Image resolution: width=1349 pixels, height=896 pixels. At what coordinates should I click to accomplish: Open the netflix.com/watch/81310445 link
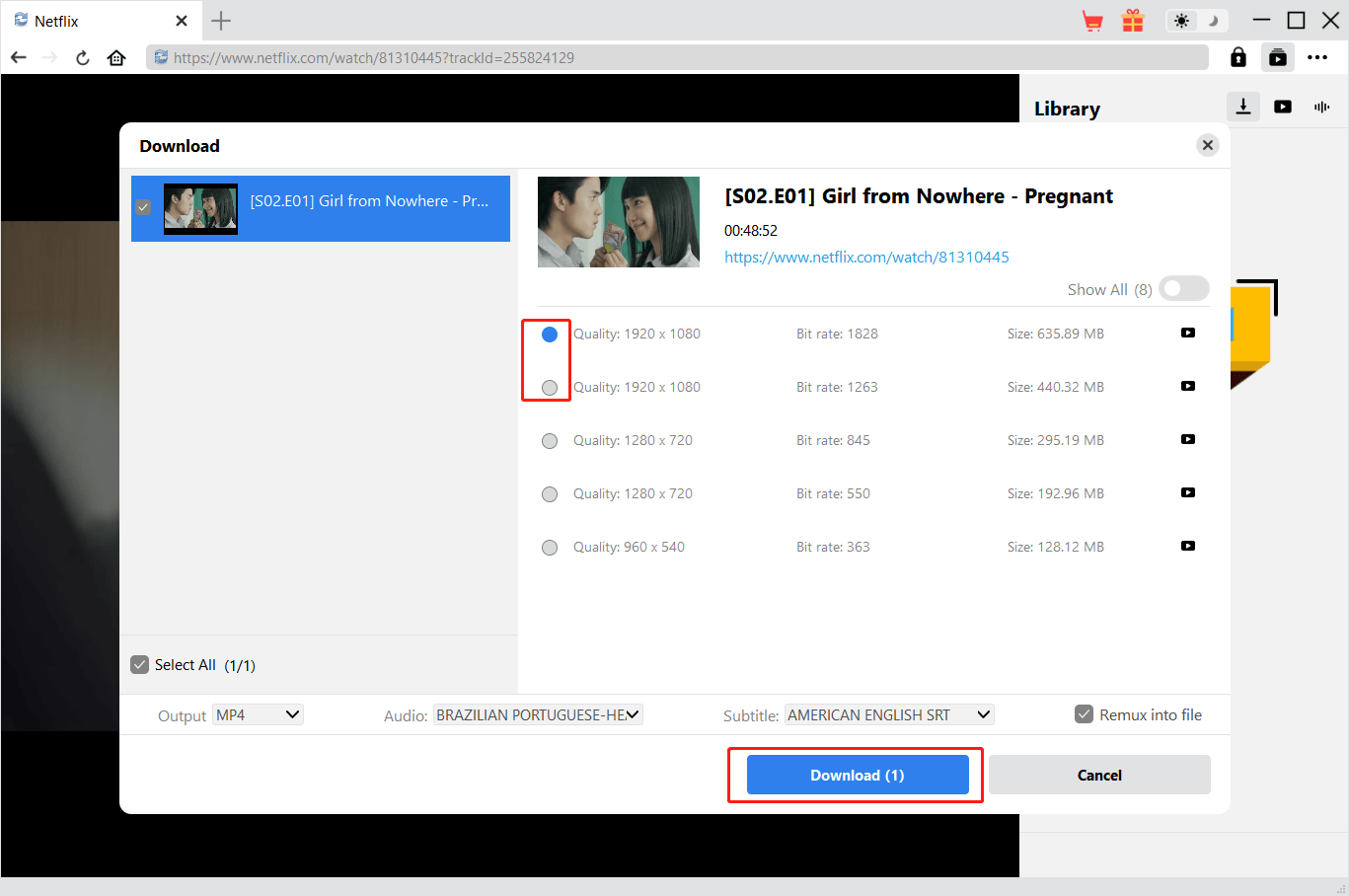click(866, 257)
